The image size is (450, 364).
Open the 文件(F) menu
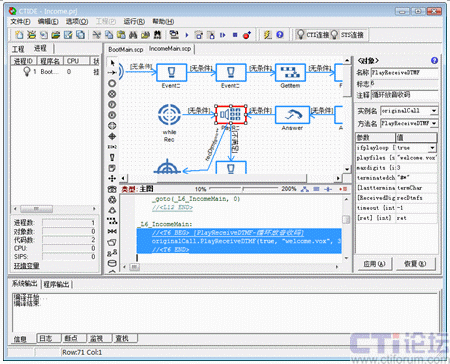click(20, 22)
